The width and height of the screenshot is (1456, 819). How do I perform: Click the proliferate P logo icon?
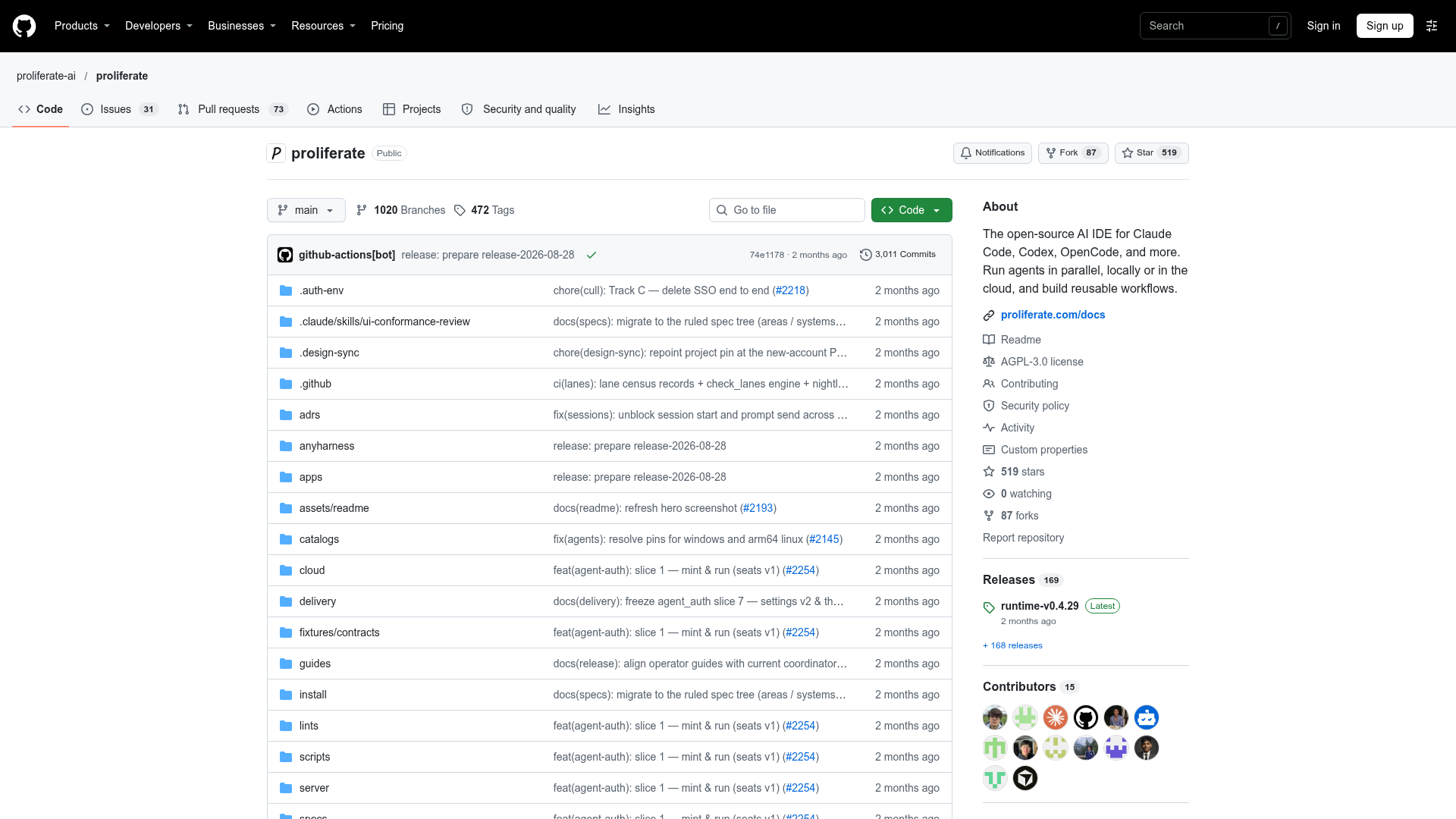pos(276,153)
